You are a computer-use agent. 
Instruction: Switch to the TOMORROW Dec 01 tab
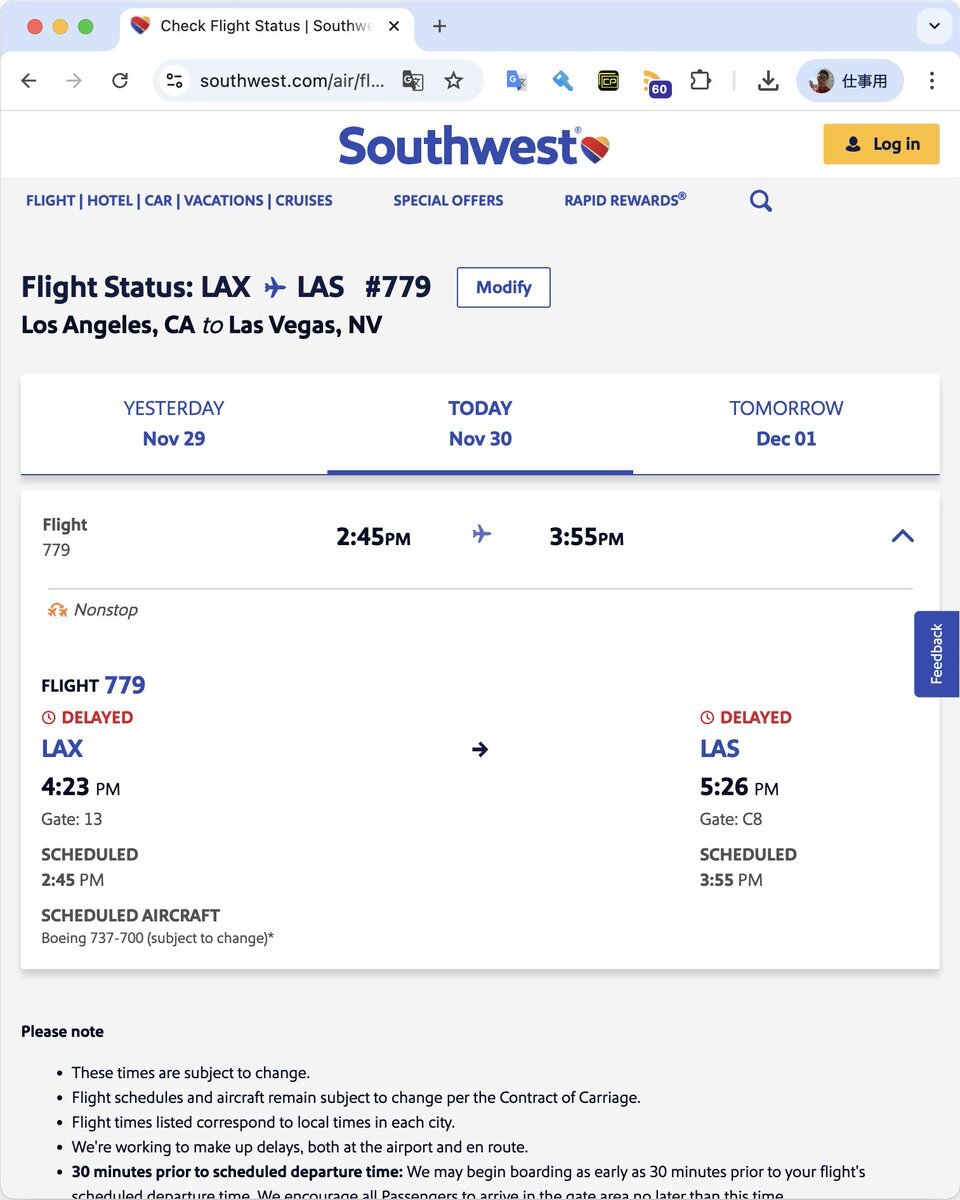786,423
